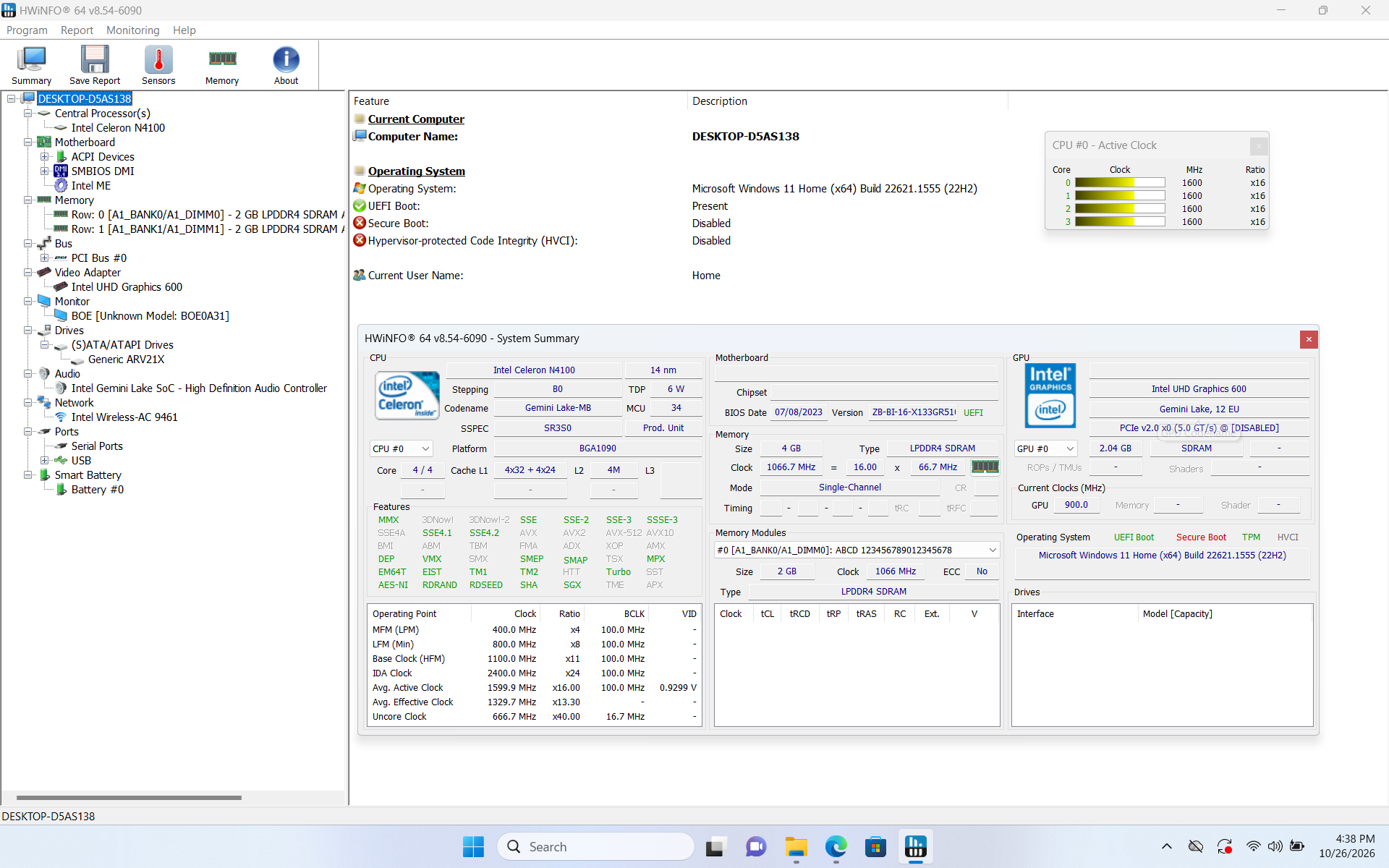Collapse the Central Processor(s) tree node
This screenshot has height=868, width=1389.
(x=27, y=114)
